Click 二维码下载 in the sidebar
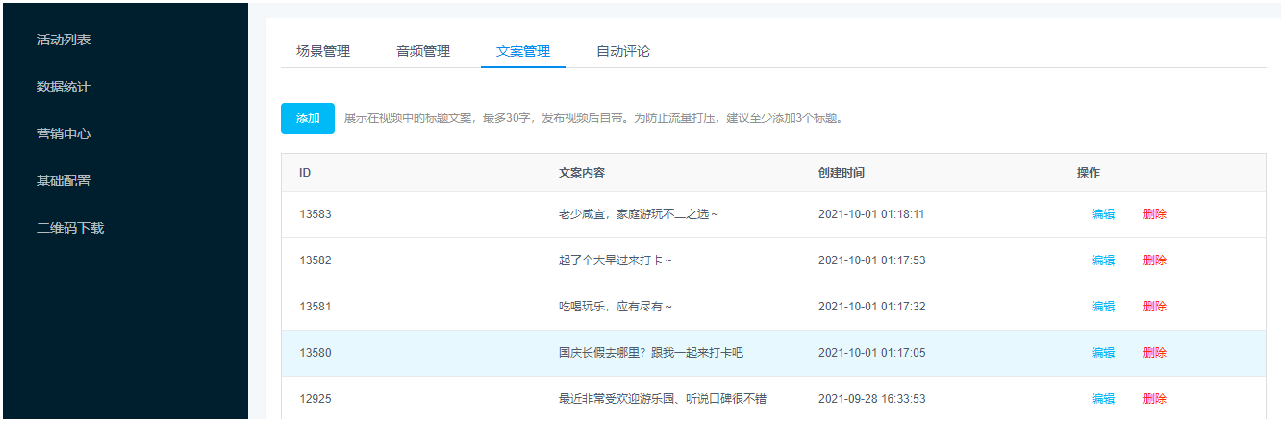Screen dimensions: 1285x423 click(x=71, y=228)
